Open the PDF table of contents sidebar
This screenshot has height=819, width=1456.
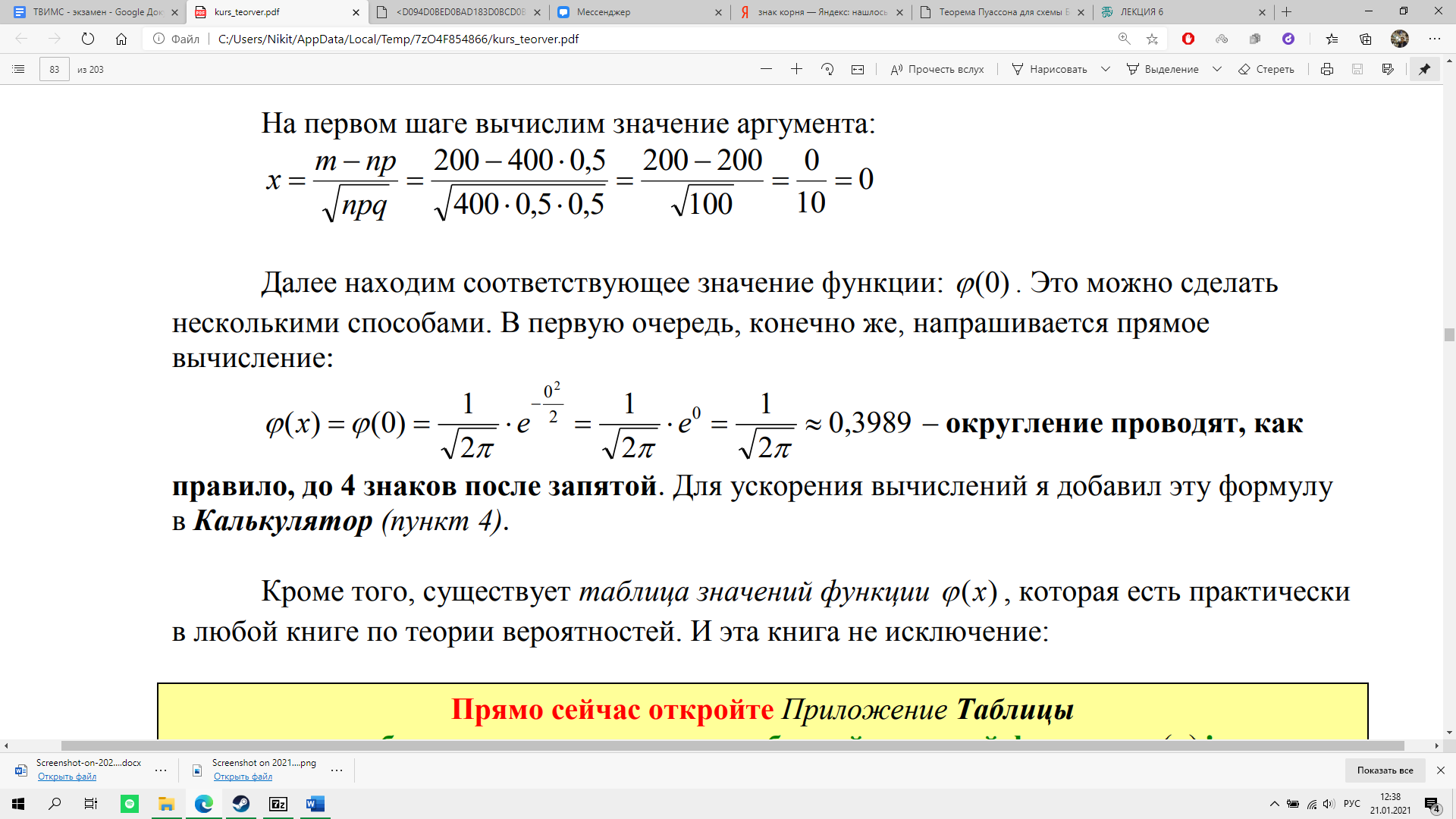coord(19,69)
